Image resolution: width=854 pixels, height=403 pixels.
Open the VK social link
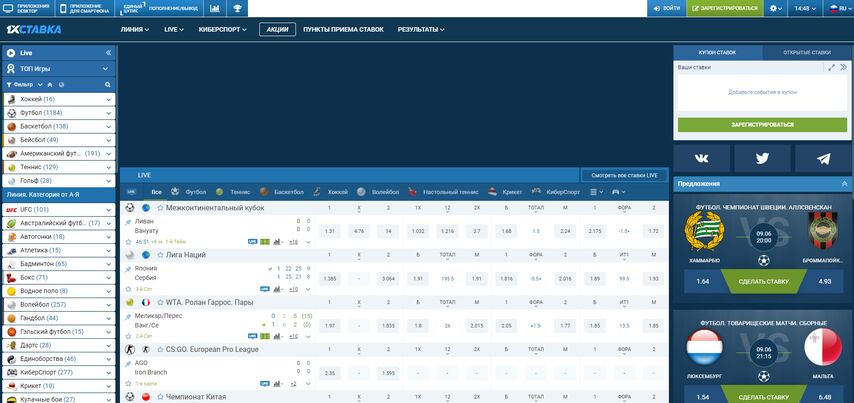(x=702, y=158)
